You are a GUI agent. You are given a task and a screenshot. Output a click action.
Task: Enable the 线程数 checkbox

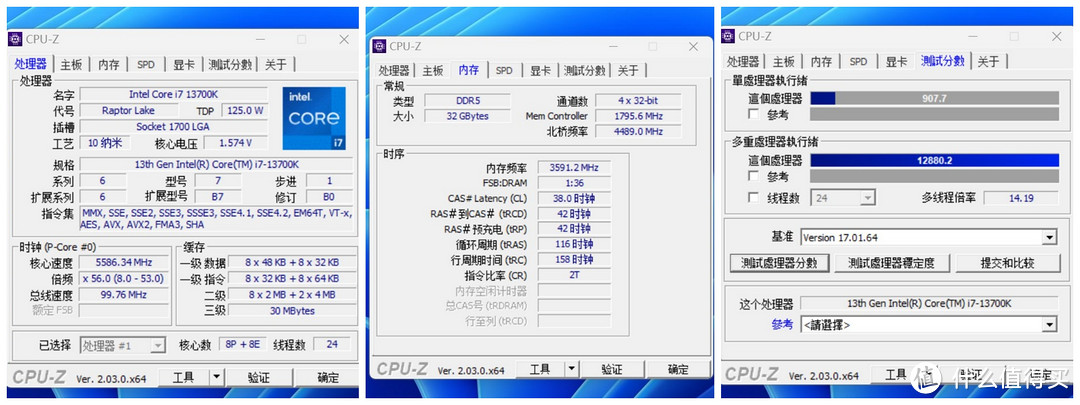(754, 198)
